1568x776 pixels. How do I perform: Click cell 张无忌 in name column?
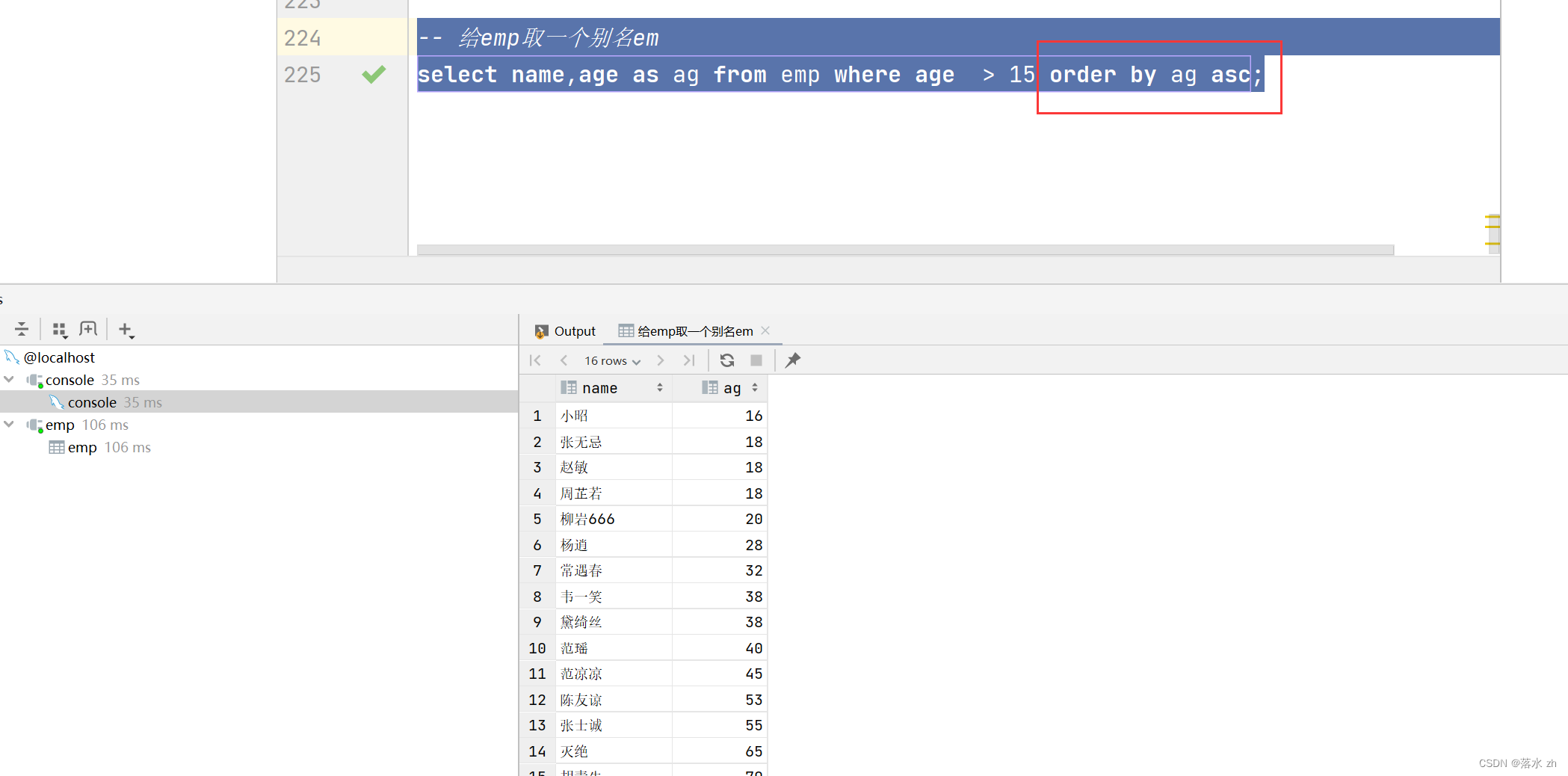(x=613, y=442)
